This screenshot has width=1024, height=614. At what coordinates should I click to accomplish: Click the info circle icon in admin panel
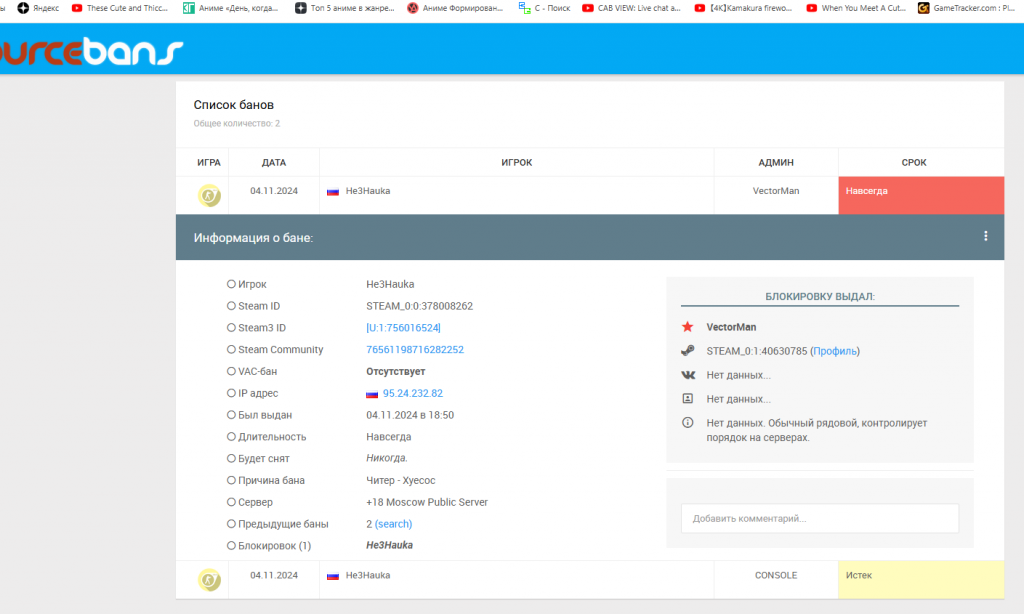[x=687, y=423]
